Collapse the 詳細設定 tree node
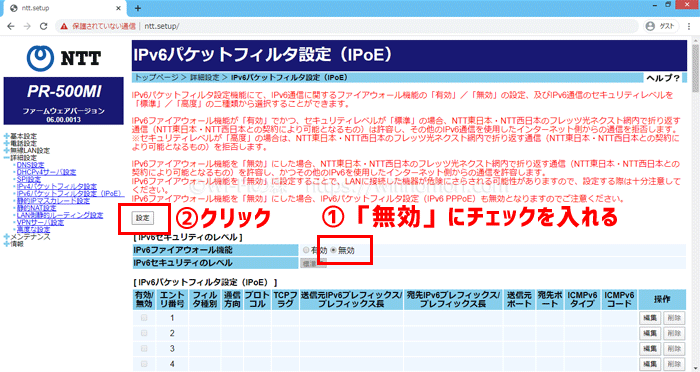 pos(7,158)
